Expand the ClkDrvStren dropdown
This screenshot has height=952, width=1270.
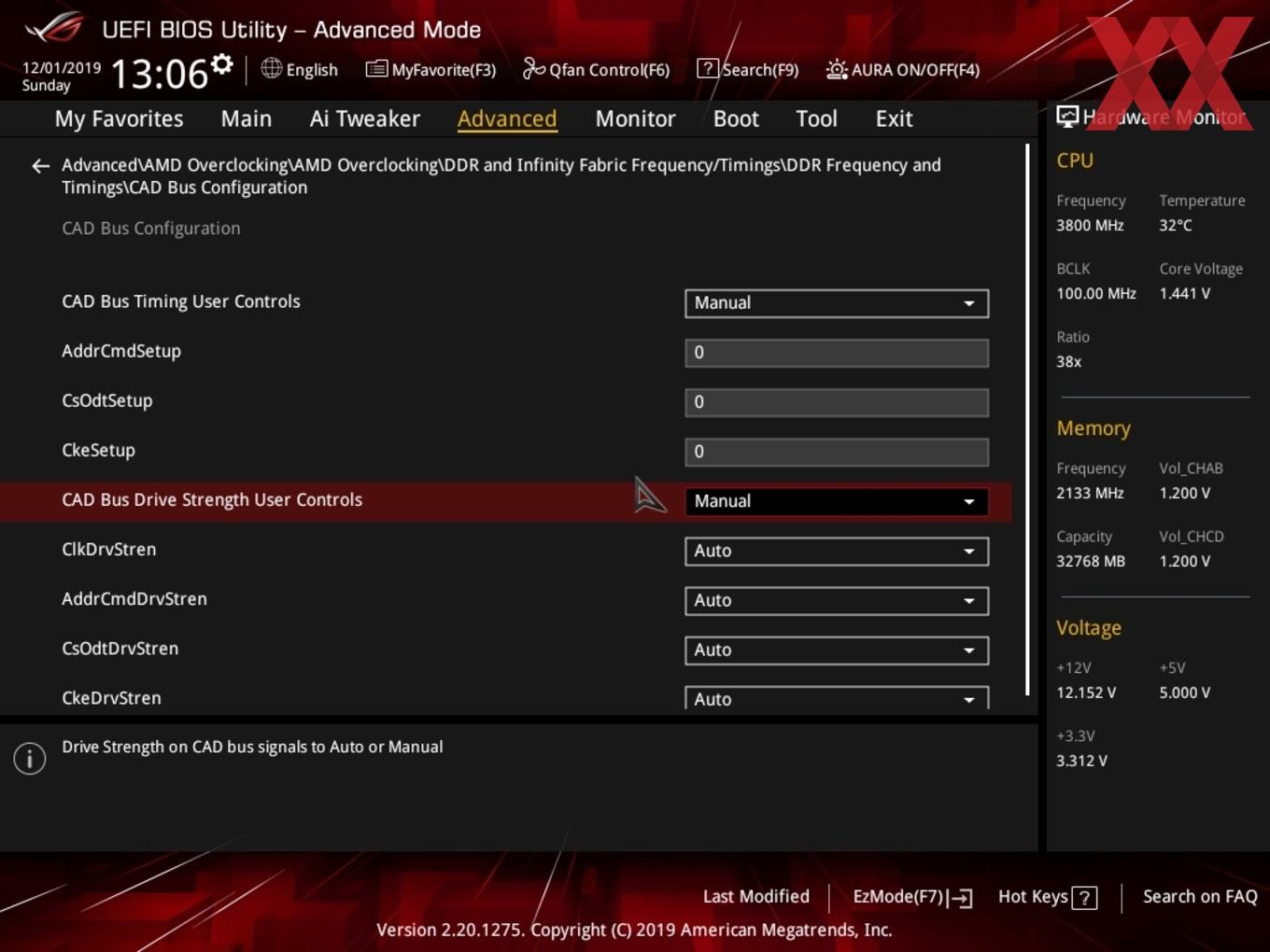click(837, 551)
